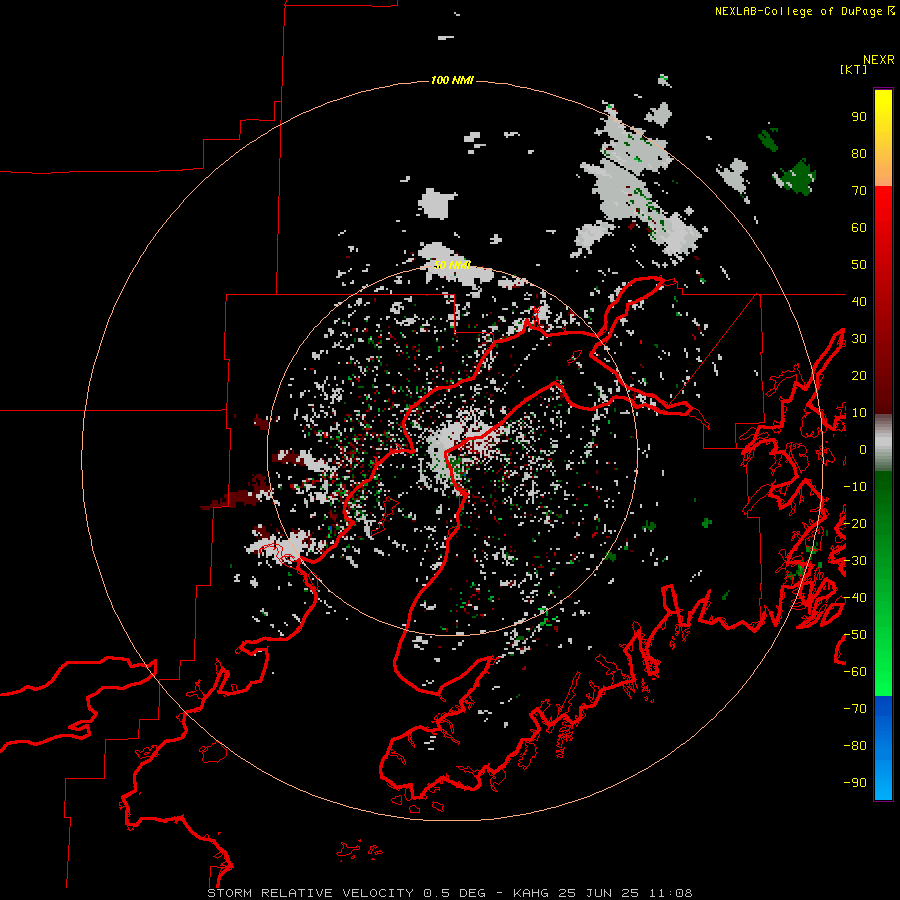
Task: Click the Storm Relative Velocity footer caption
Action: pos(449,893)
